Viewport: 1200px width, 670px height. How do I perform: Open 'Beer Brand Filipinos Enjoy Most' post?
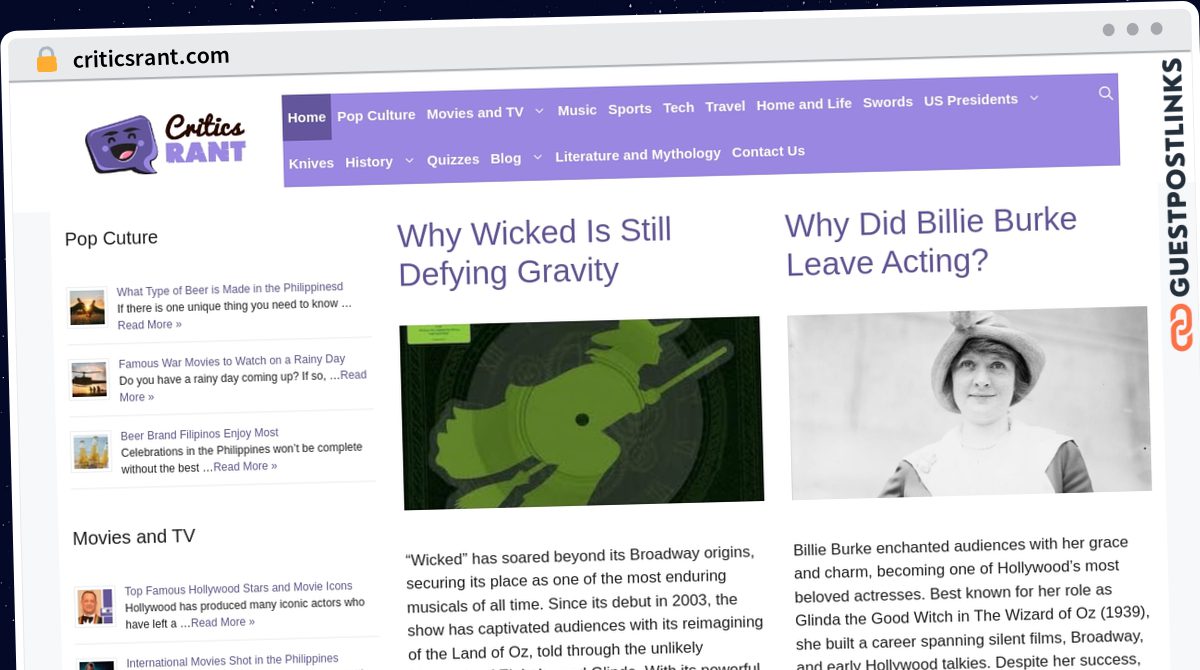click(x=199, y=434)
